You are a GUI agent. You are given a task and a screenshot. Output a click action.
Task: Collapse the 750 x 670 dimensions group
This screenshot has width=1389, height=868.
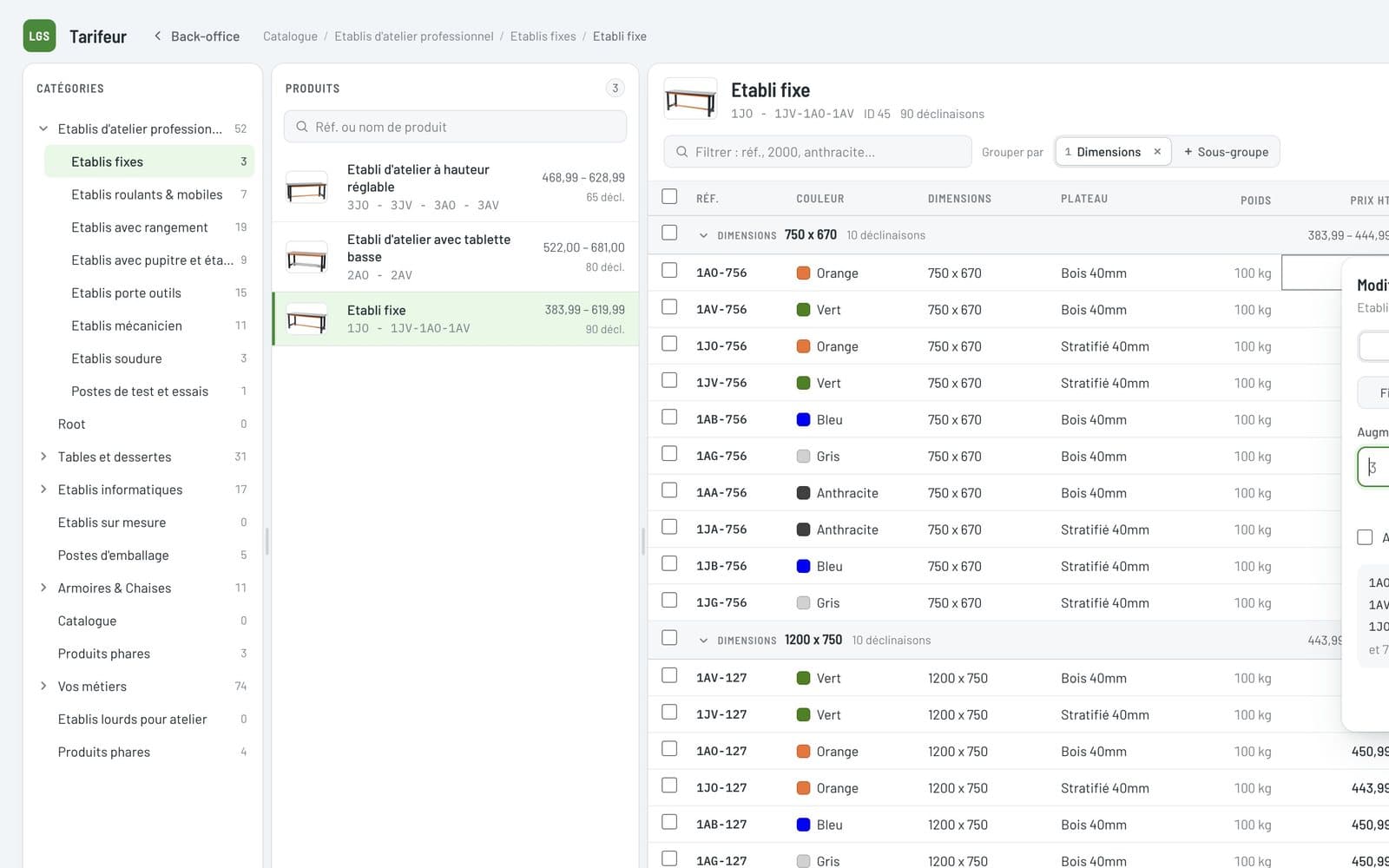703,235
